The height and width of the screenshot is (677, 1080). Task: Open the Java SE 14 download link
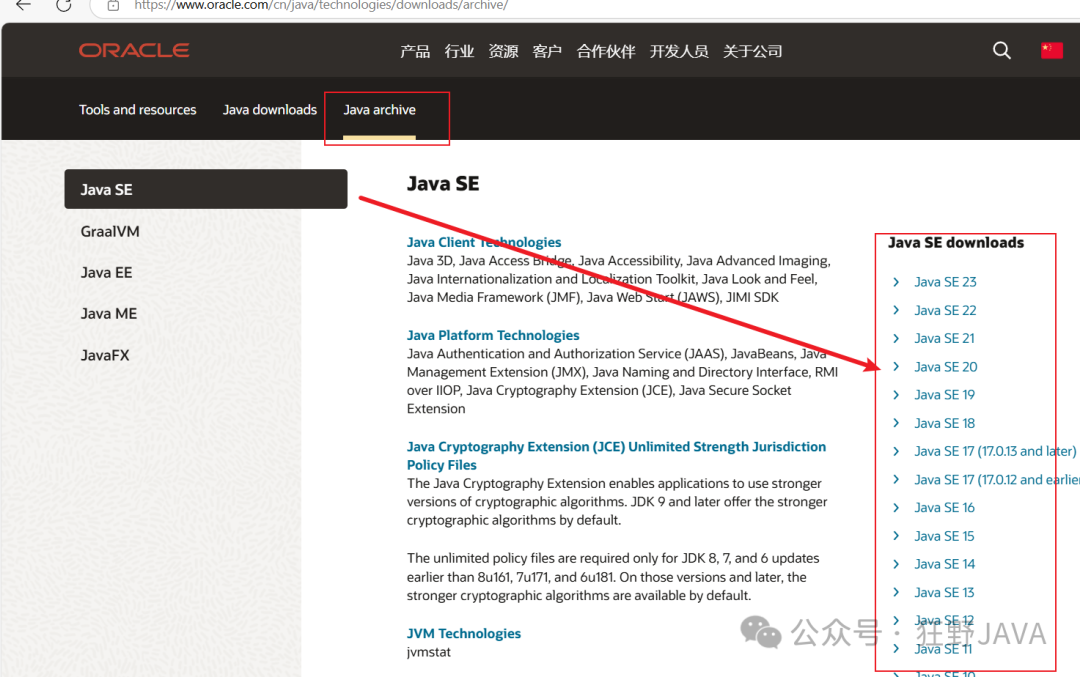click(944, 564)
